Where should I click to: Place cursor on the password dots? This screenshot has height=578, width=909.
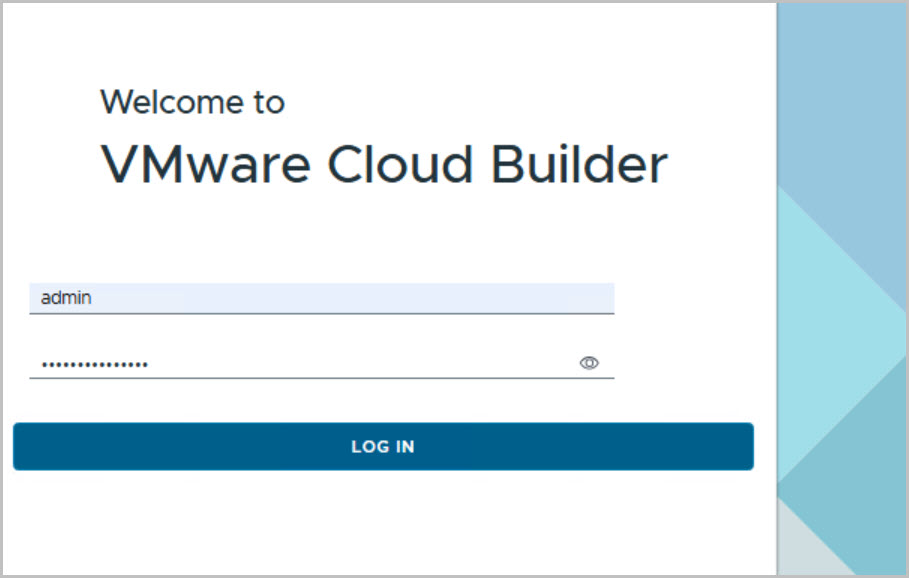[94, 365]
